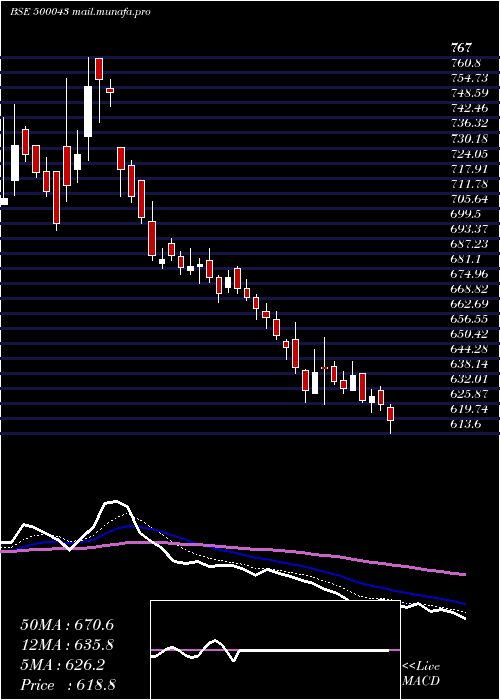Click the 5MA : 626.2 readout
The width and height of the screenshot is (500, 700).
pos(63,665)
